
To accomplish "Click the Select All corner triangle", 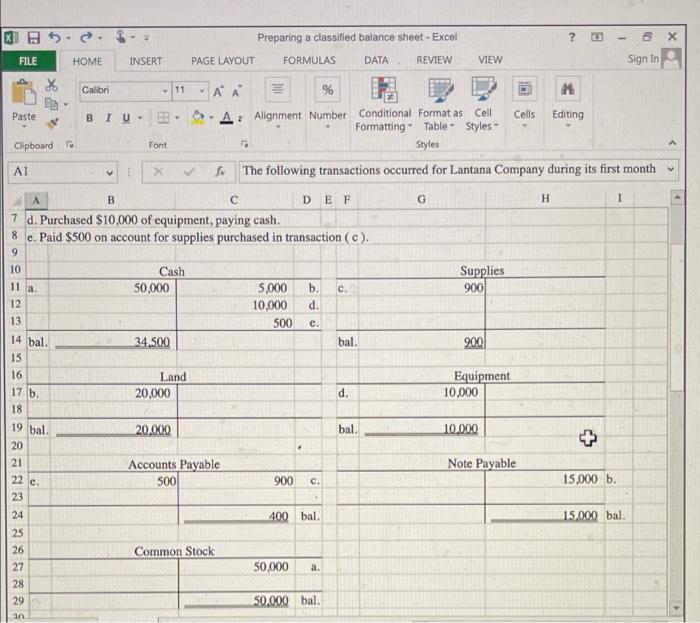I will [x=17, y=201].
